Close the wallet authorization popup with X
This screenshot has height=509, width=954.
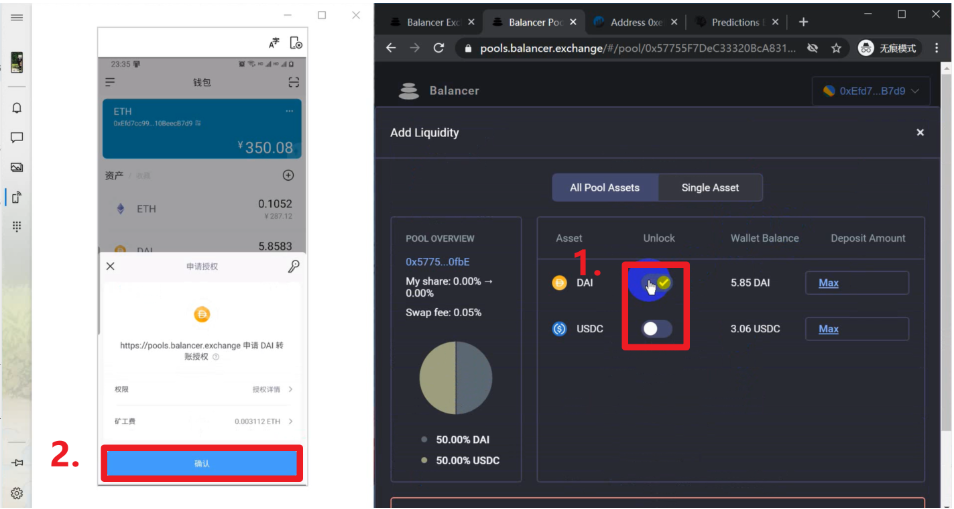tap(110, 267)
